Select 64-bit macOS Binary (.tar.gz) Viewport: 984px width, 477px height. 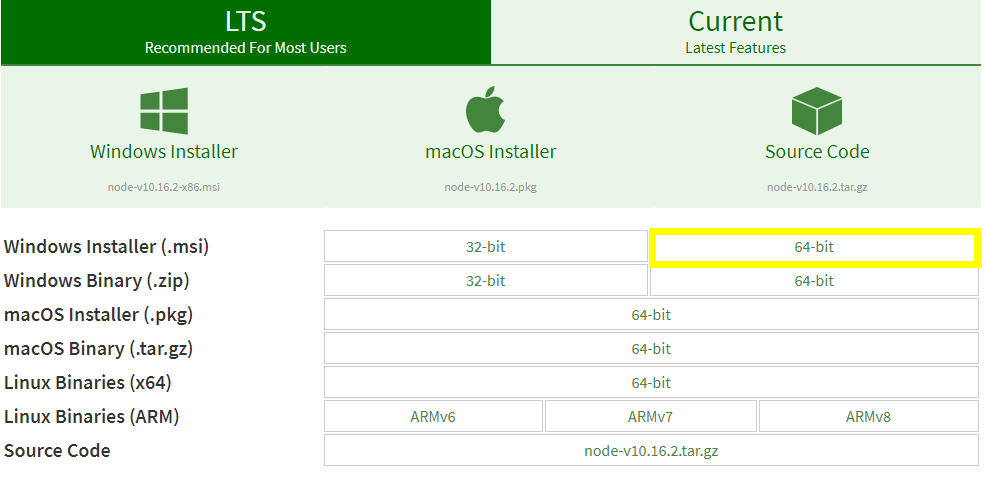(x=651, y=348)
